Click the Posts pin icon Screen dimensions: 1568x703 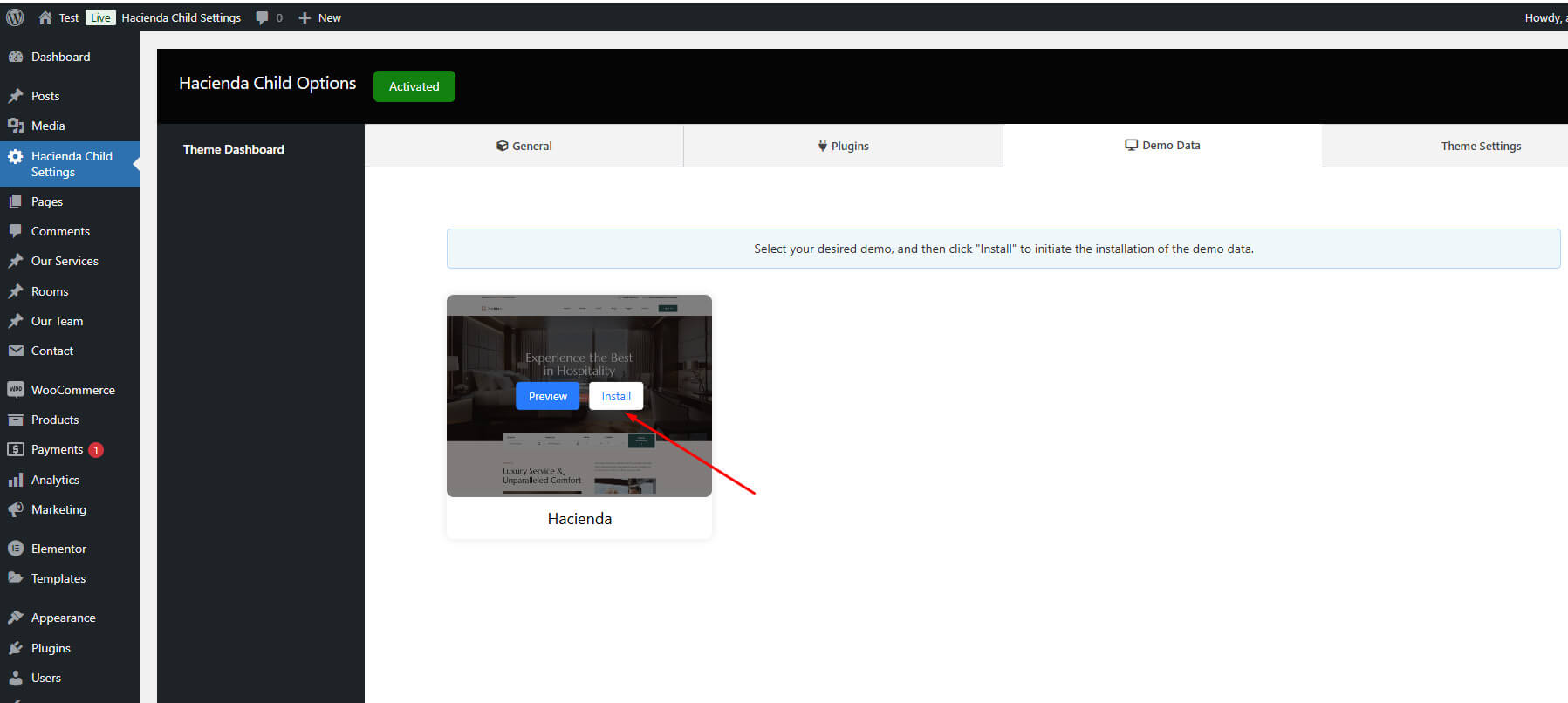pyautogui.click(x=16, y=96)
